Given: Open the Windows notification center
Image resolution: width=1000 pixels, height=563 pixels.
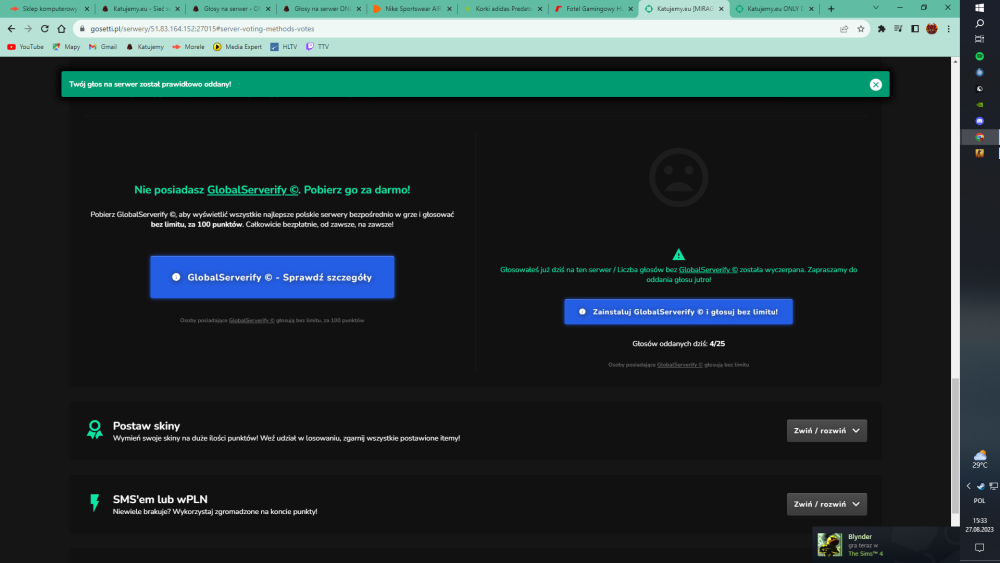Looking at the screenshot, I should (980, 548).
